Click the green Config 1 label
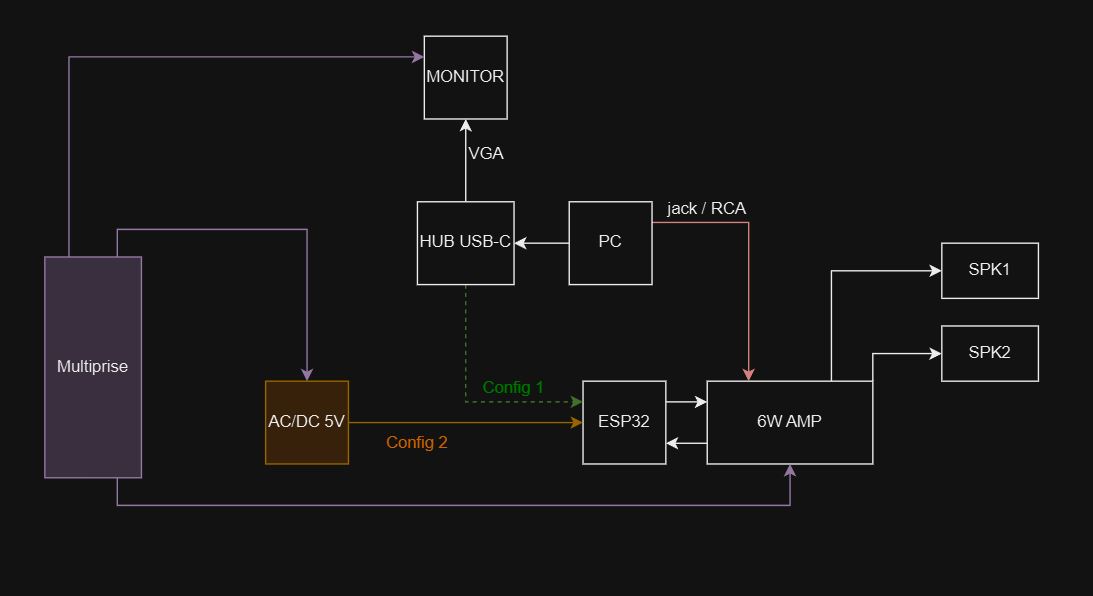The width and height of the screenshot is (1093, 596). pos(513,387)
